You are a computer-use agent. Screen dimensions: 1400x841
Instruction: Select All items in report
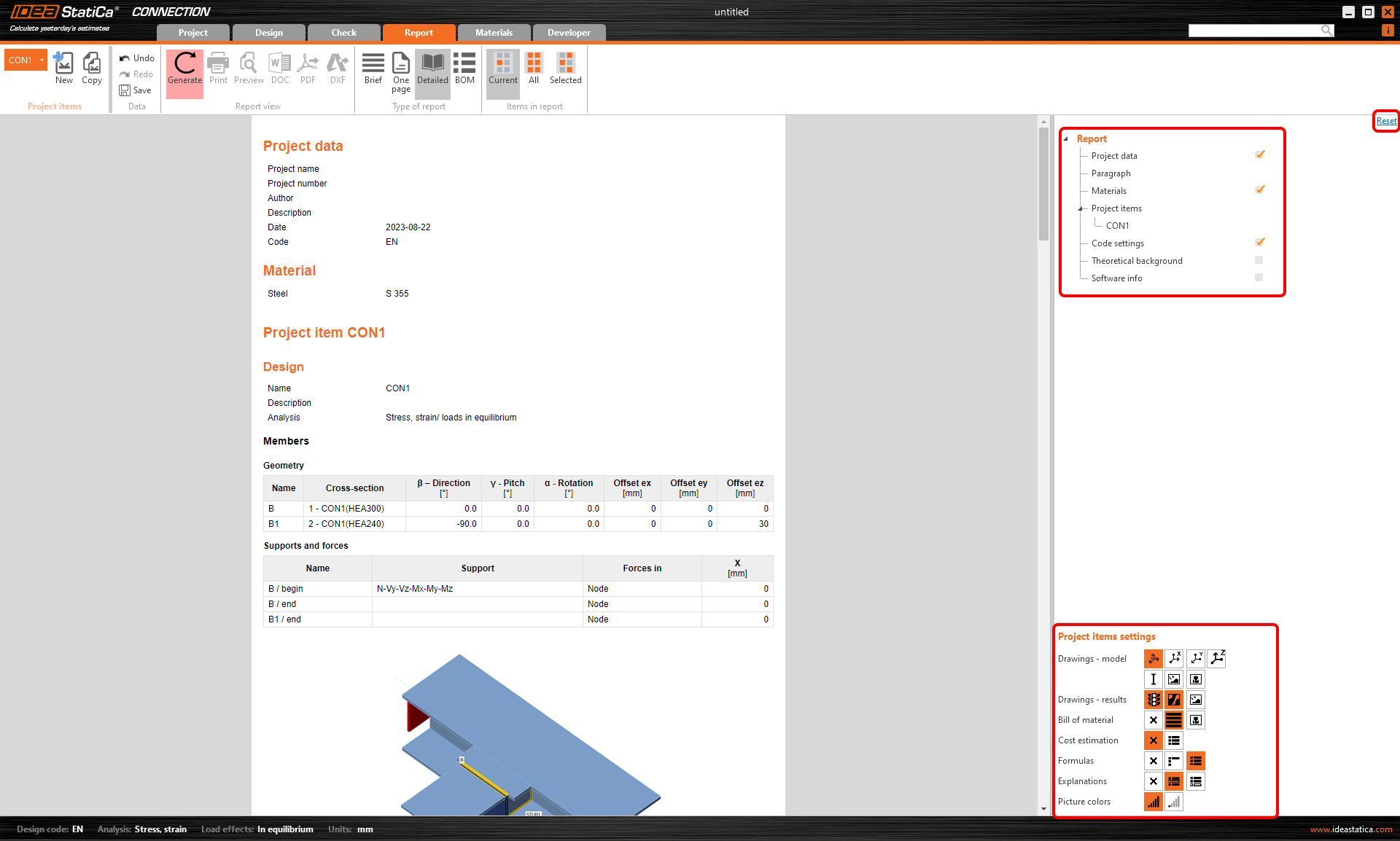[533, 71]
